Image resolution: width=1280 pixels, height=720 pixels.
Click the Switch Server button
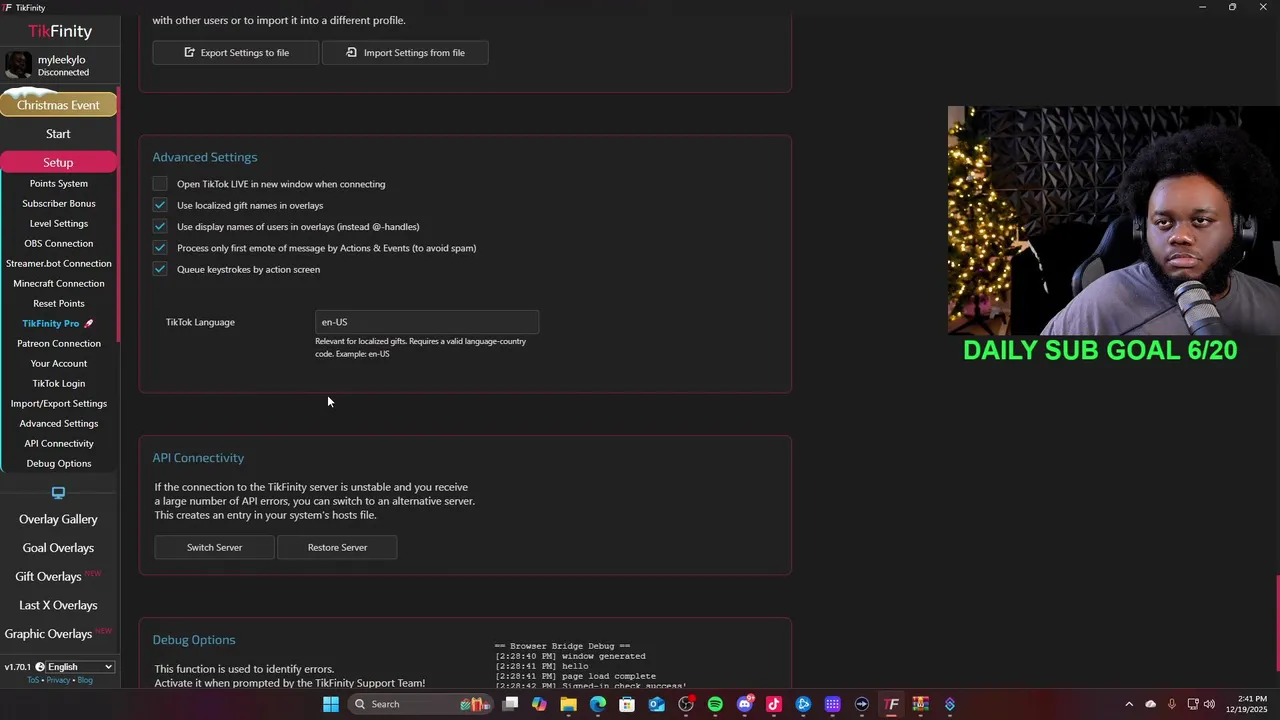point(214,548)
